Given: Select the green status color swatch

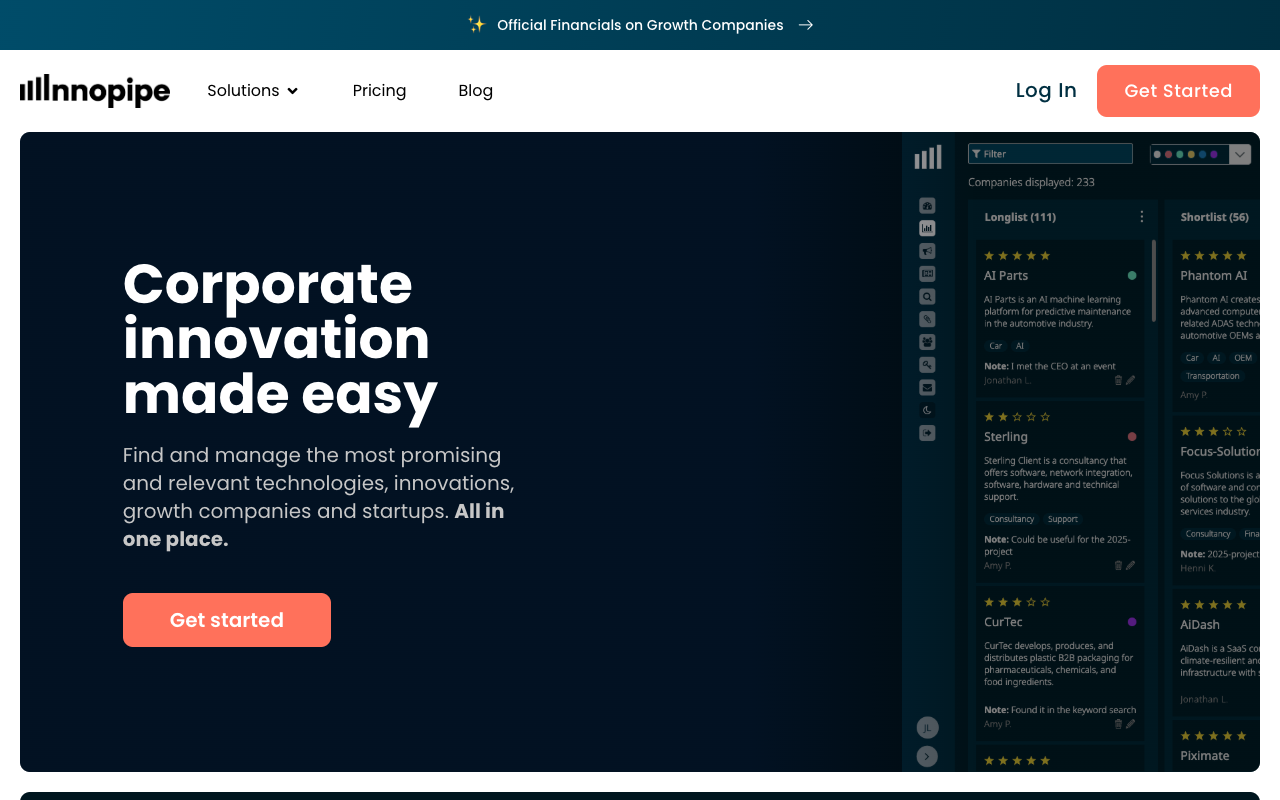Looking at the screenshot, I should point(1180,154).
